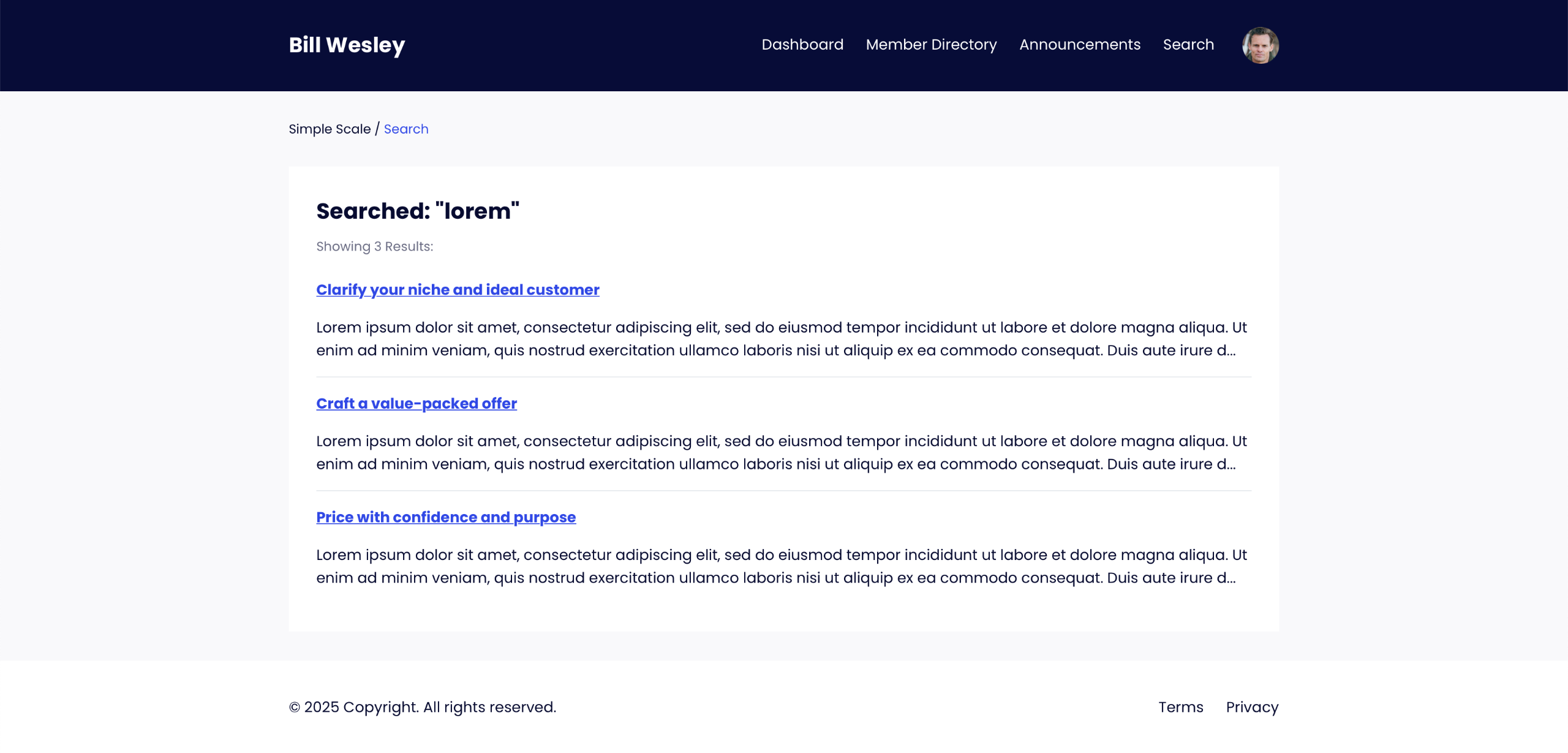1568x753 pixels.
Task: Click Search in the header navigation
Action: 1188,45
